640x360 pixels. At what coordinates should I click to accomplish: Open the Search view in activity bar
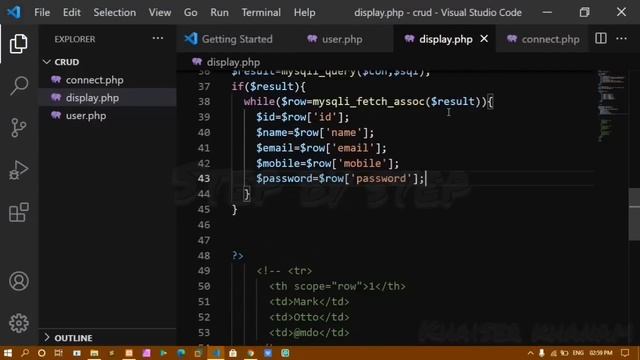click(18, 86)
